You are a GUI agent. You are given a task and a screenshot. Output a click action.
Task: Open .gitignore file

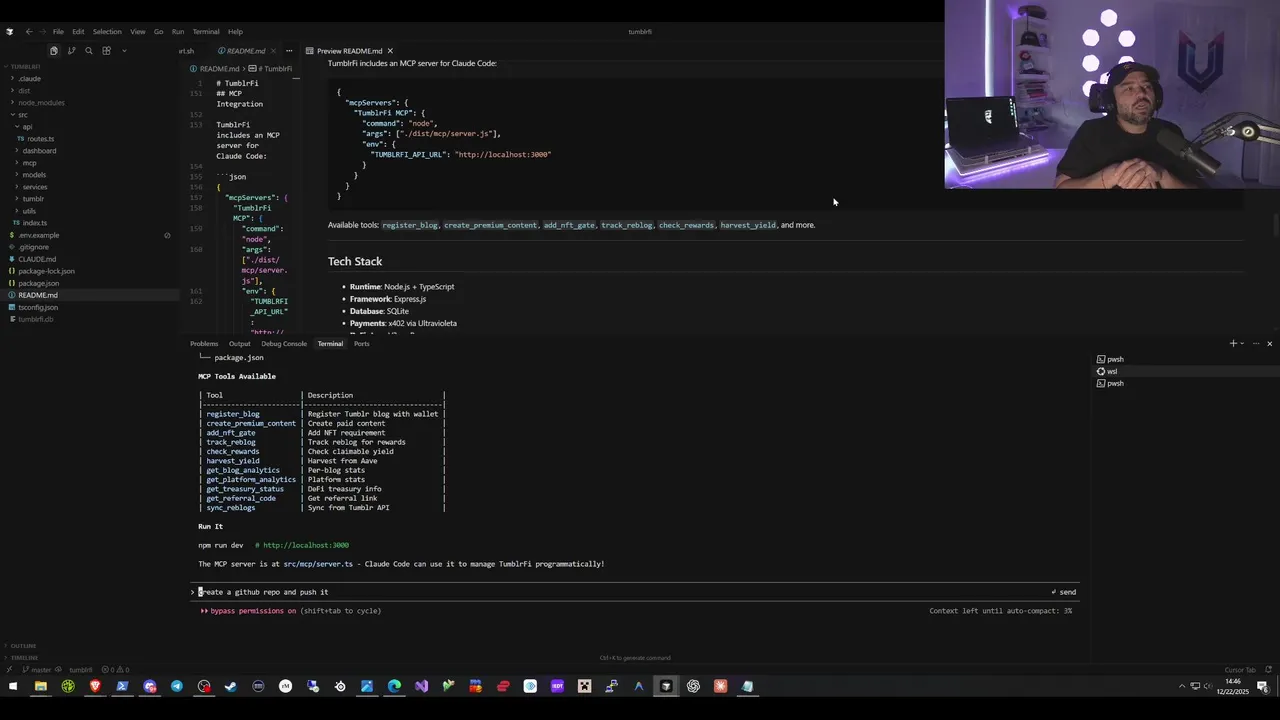tap(33, 247)
